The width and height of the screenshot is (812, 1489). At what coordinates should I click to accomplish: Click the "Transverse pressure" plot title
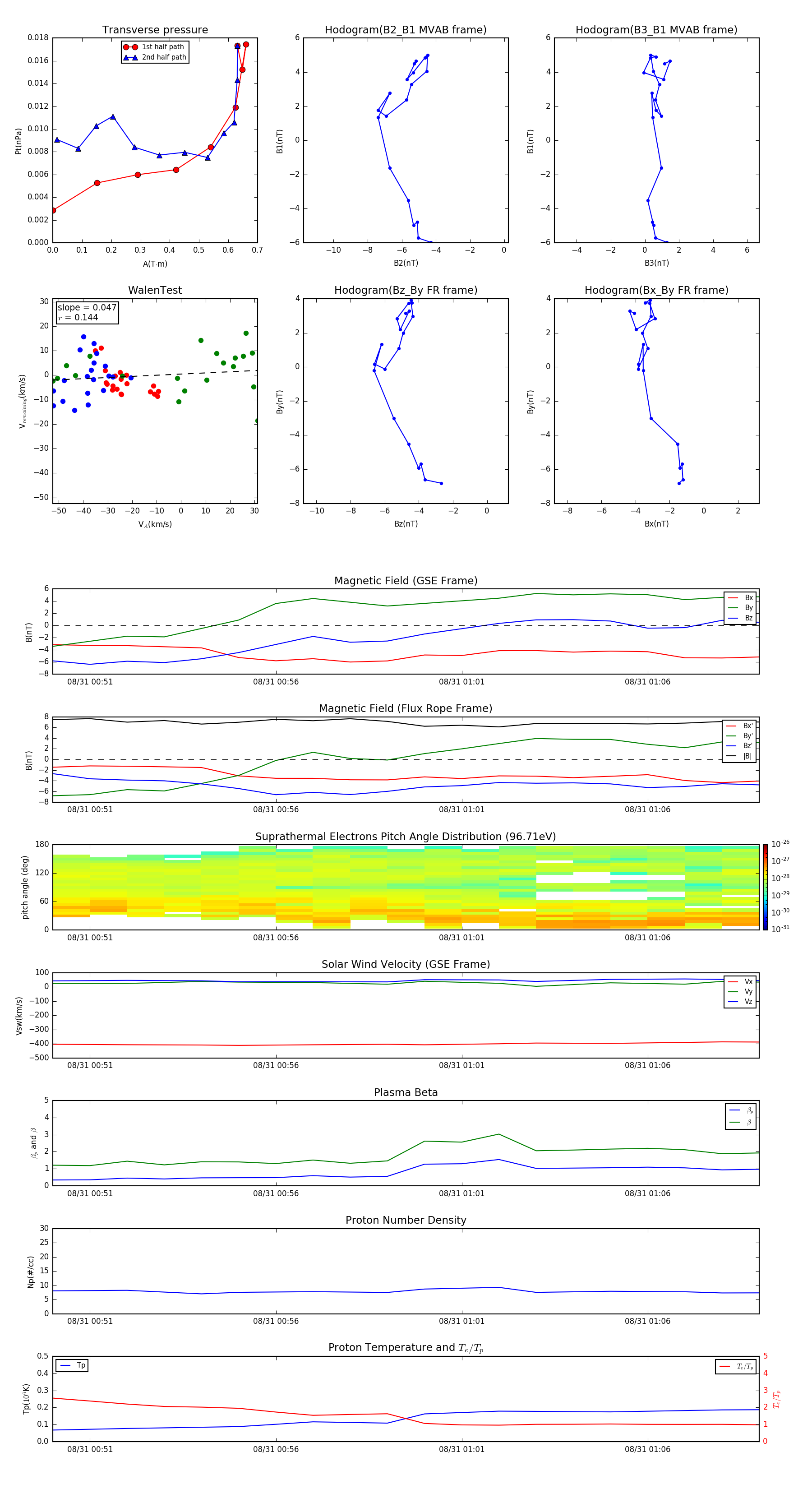pyautogui.click(x=155, y=30)
